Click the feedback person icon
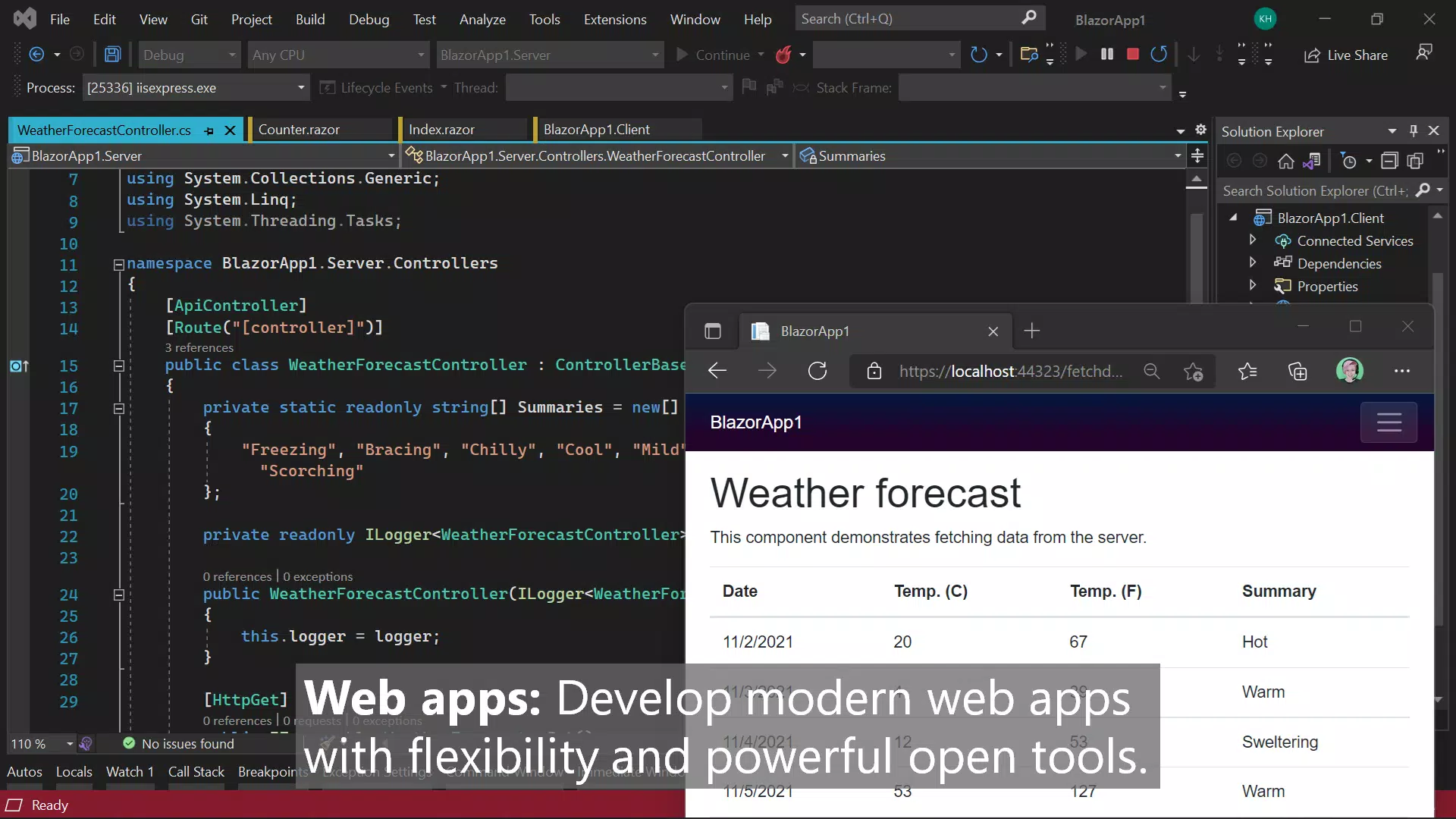 click(x=1424, y=52)
